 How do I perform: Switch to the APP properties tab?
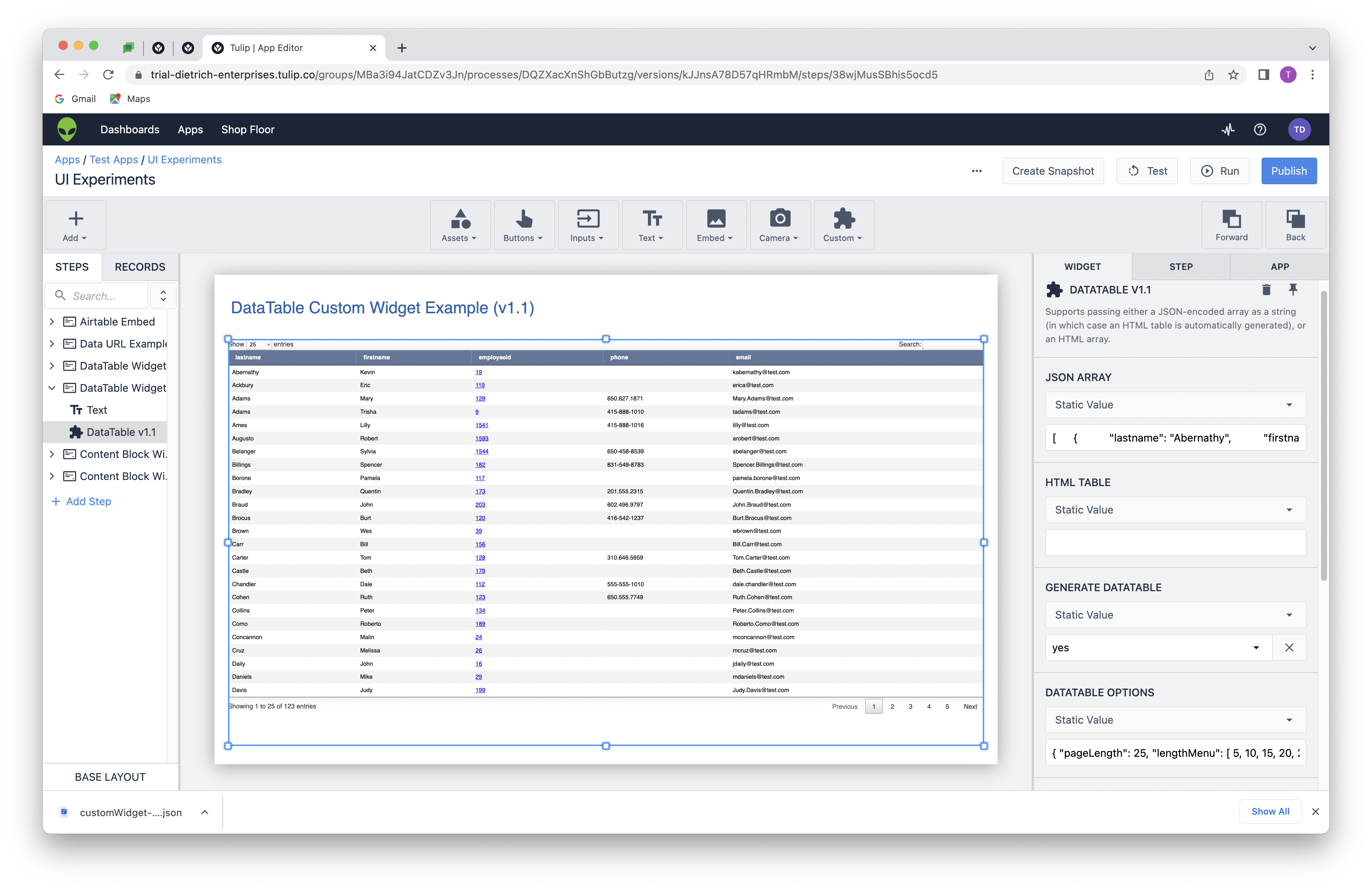1279,266
